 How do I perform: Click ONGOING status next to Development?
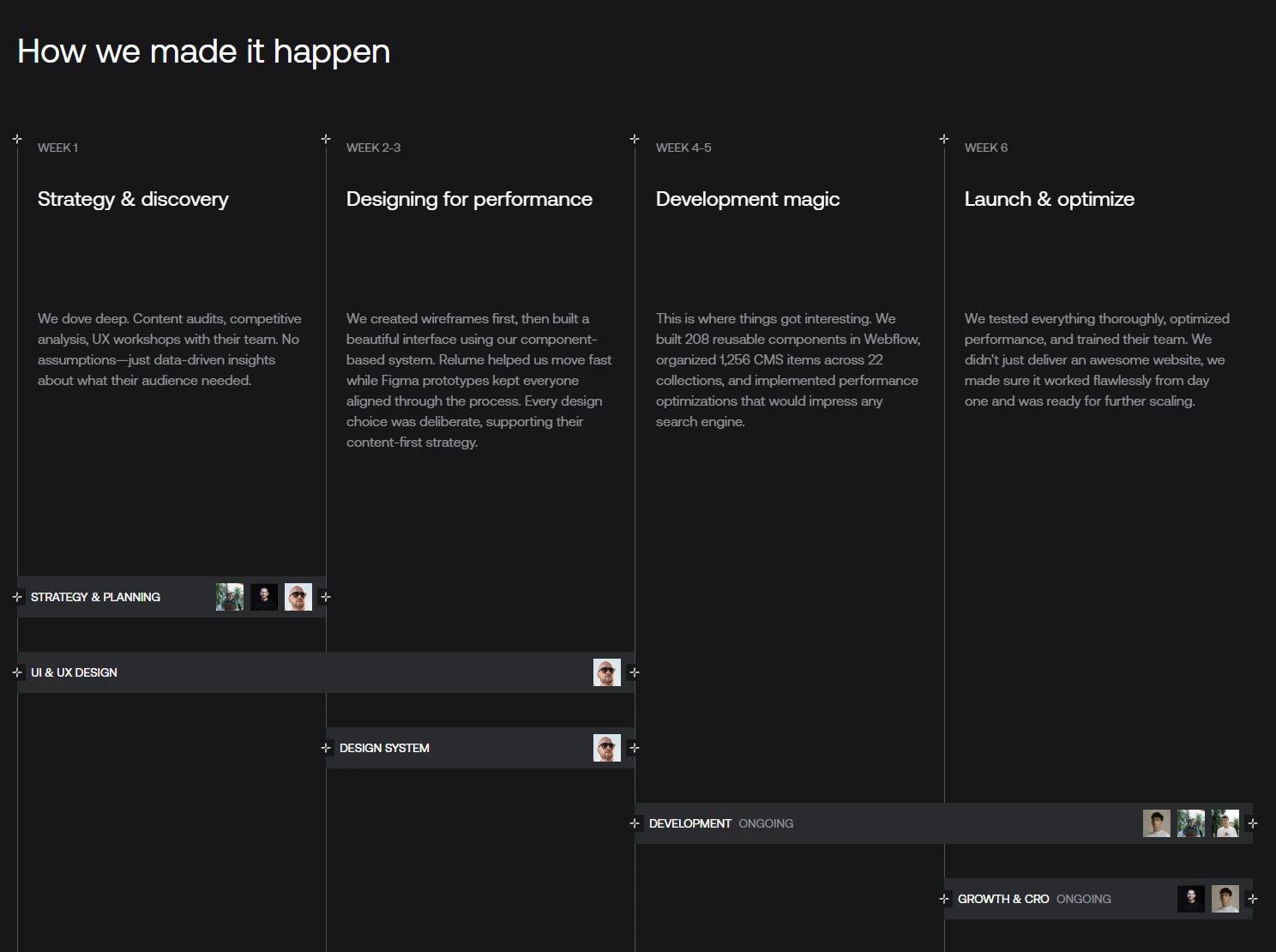coord(766,823)
